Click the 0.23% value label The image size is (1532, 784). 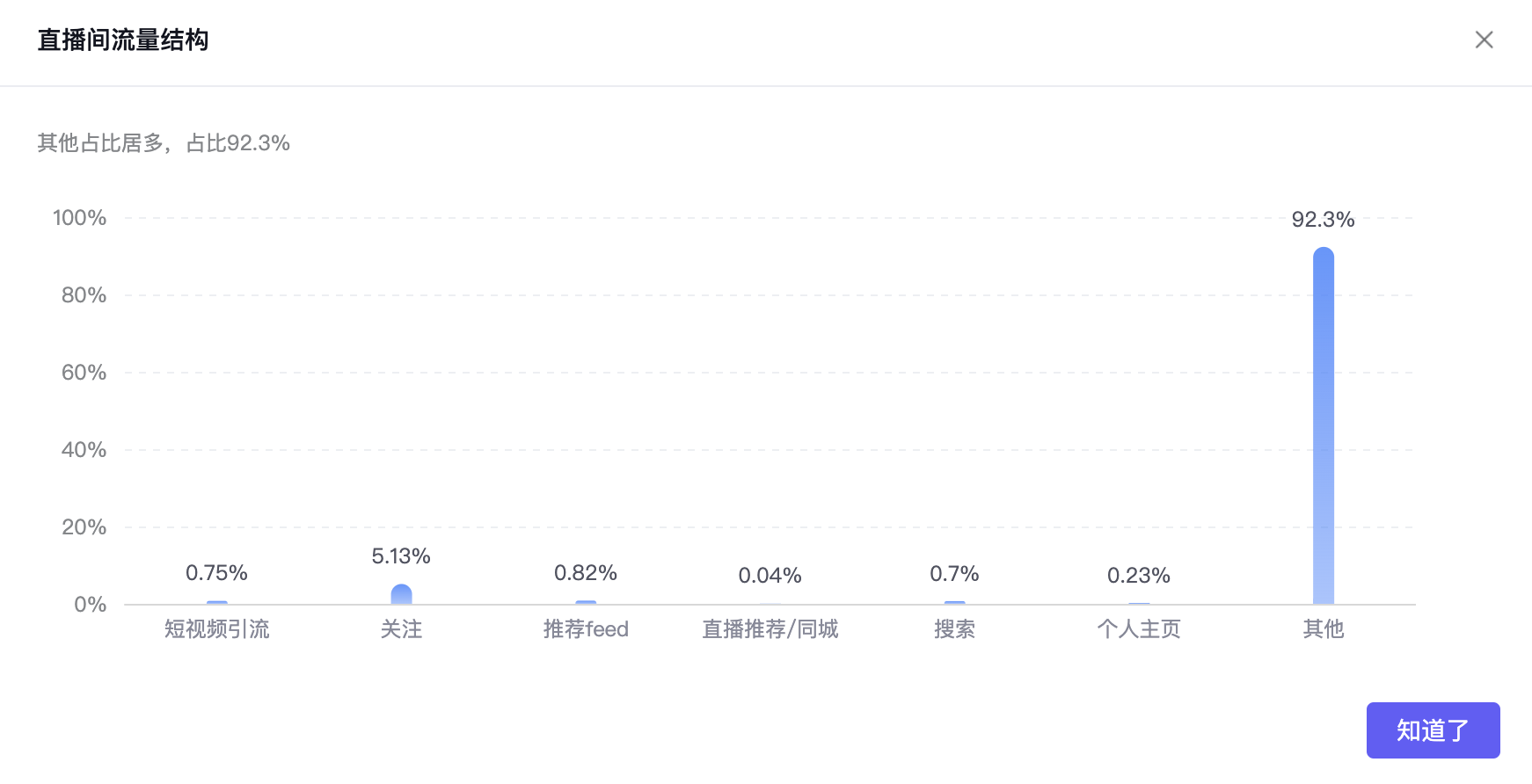pyautogui.click(x=1139, y=576)
